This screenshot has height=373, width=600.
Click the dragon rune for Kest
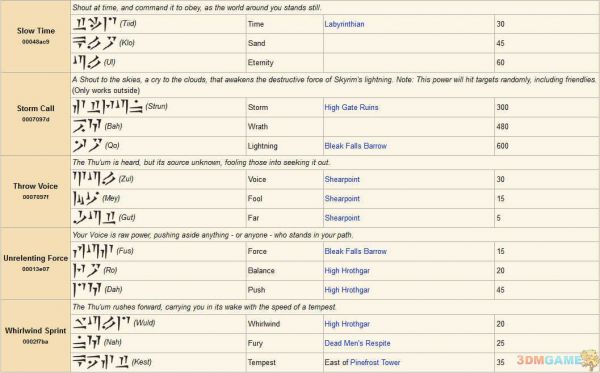[x=100, y=362]
